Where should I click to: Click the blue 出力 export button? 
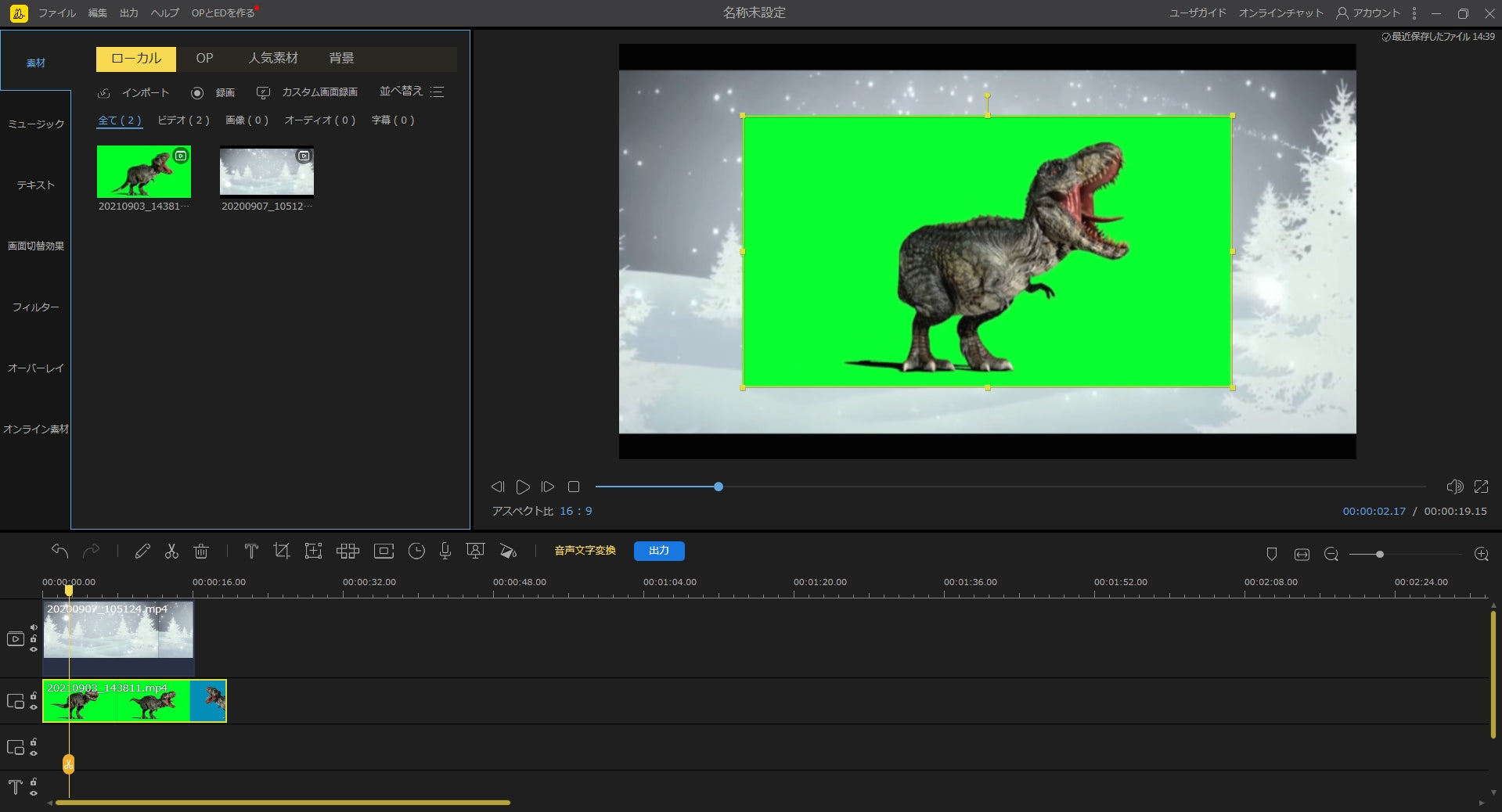(x=659, y=551)
